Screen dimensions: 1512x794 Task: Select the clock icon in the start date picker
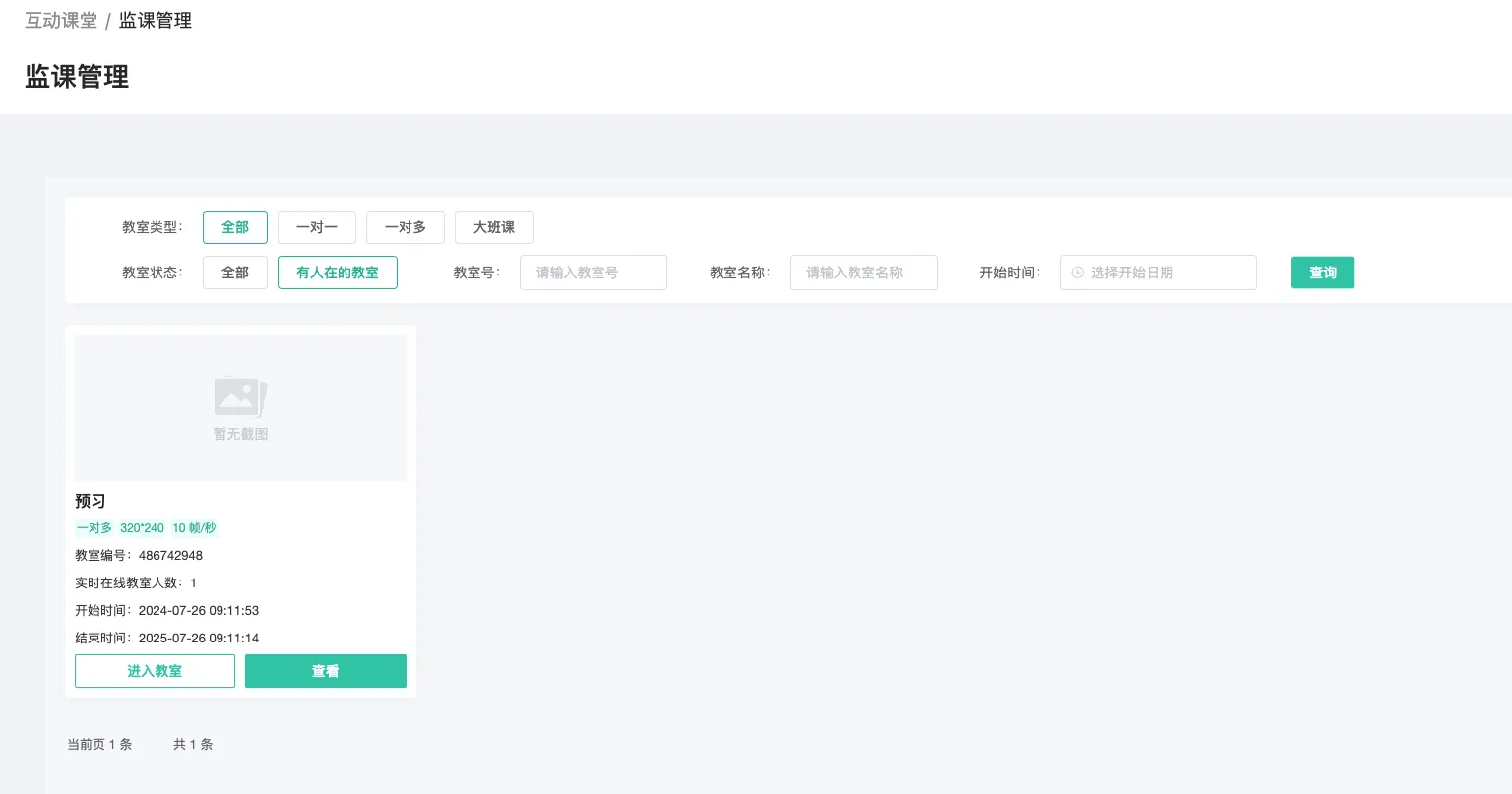(x=1077, y=273)
